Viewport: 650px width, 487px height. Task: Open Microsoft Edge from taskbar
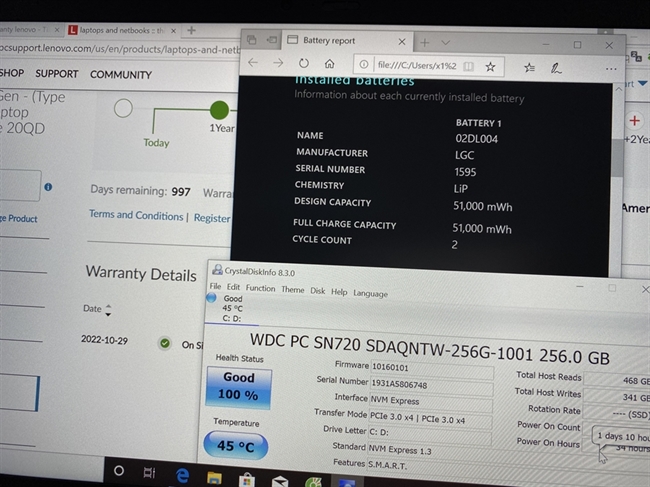[182, 475]
